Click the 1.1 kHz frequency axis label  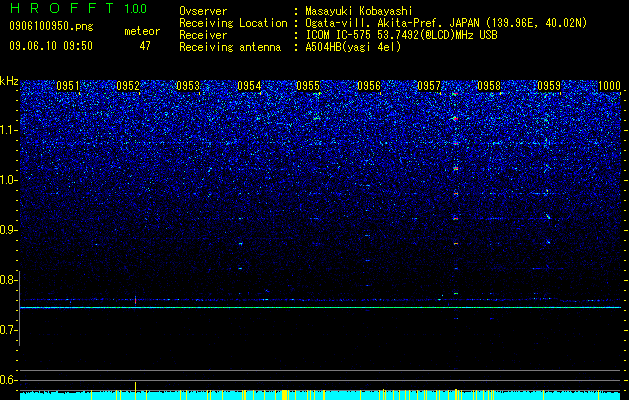tap(8, 130)
